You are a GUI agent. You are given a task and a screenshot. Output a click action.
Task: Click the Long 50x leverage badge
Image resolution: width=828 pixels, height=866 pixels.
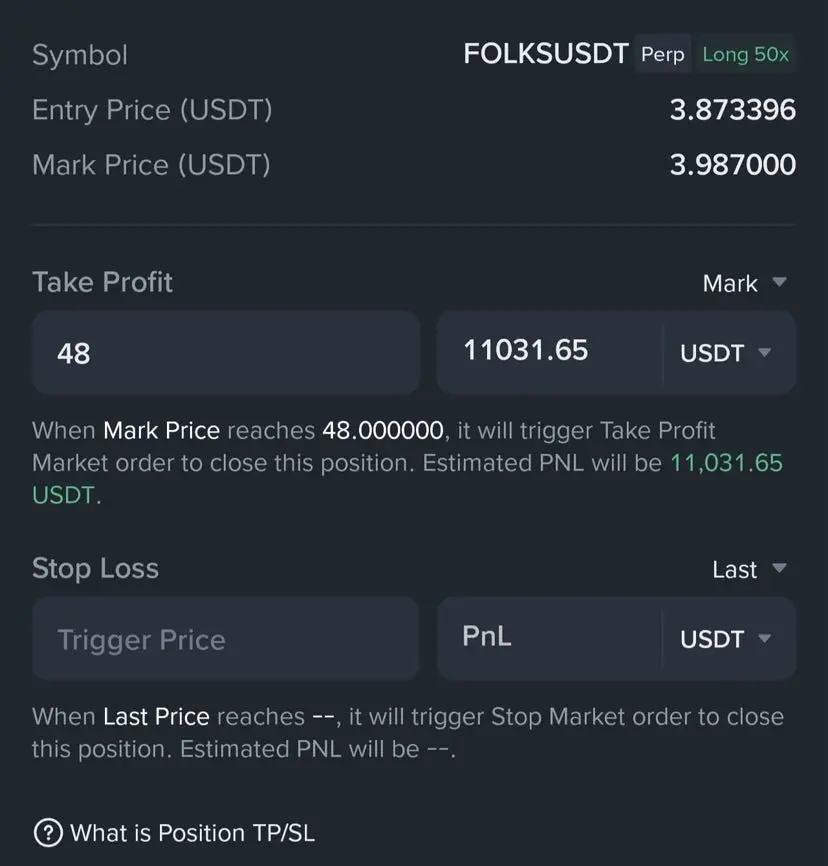click(745, 54)
